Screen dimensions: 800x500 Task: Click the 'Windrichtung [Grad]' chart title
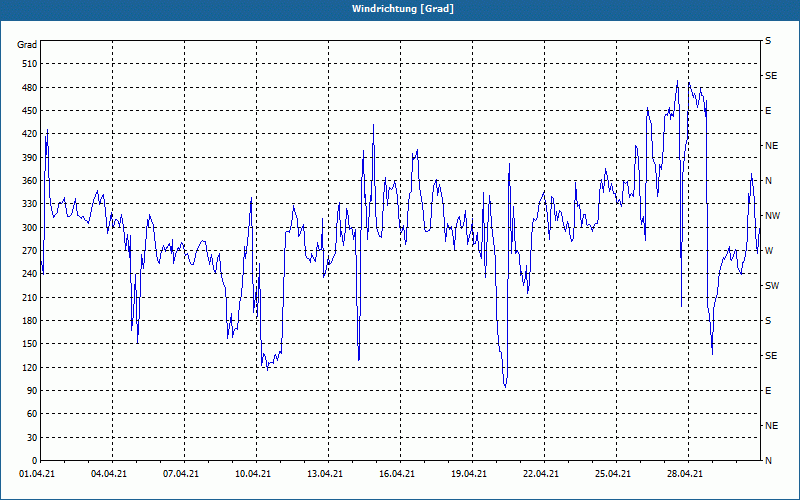[x=403, y=9]
